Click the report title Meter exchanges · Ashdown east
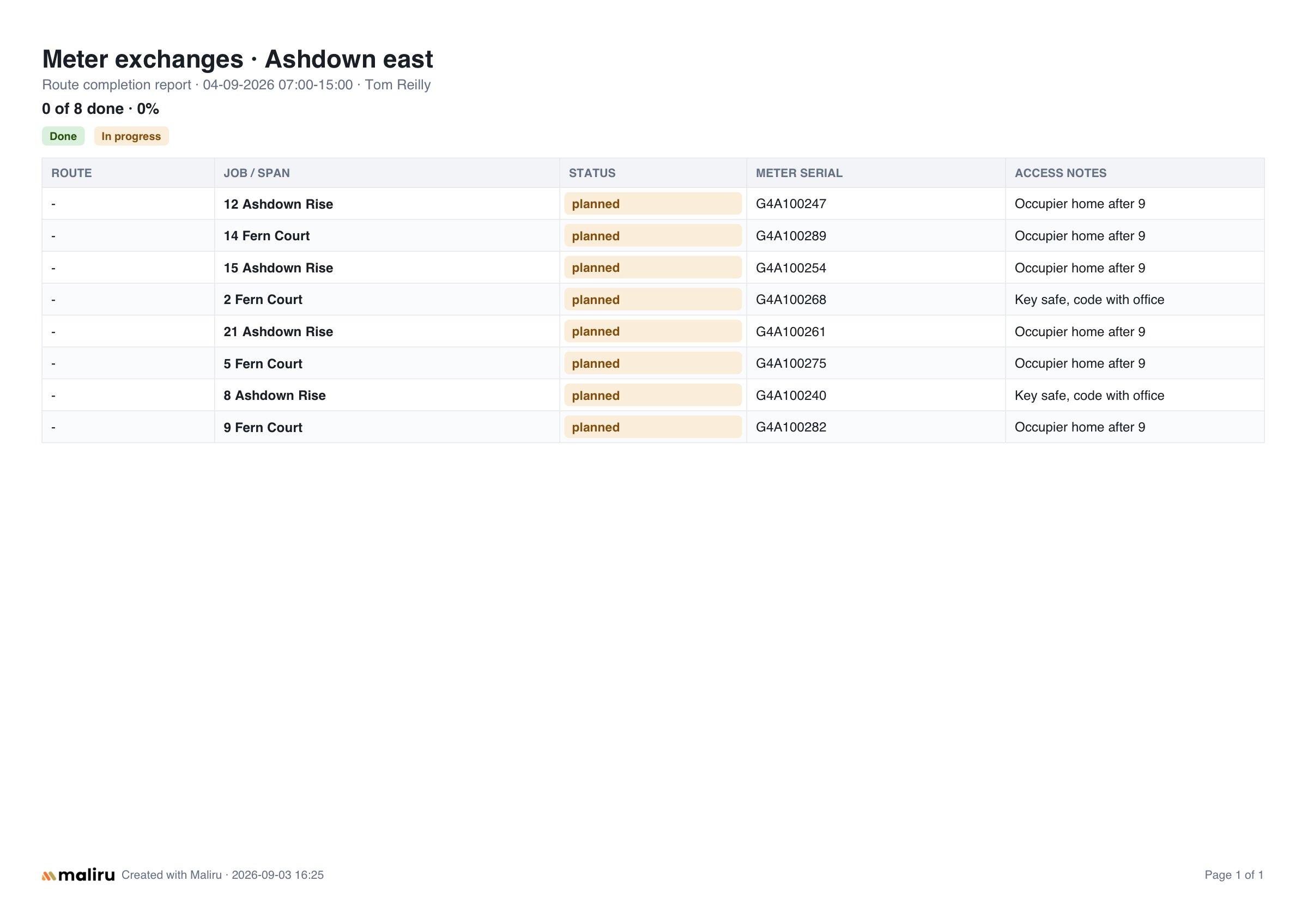Image resolution: width=1308 pixels, height=924 pixels. point(238,59)
